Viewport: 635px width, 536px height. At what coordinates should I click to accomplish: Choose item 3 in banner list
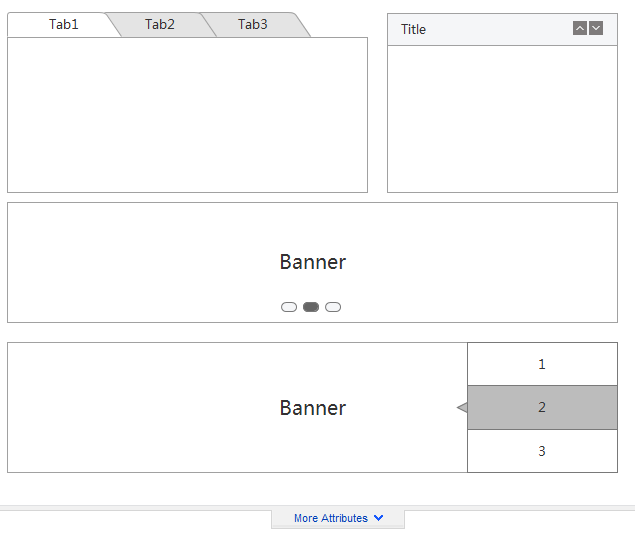pyautogui.click(x=542, y=451)
